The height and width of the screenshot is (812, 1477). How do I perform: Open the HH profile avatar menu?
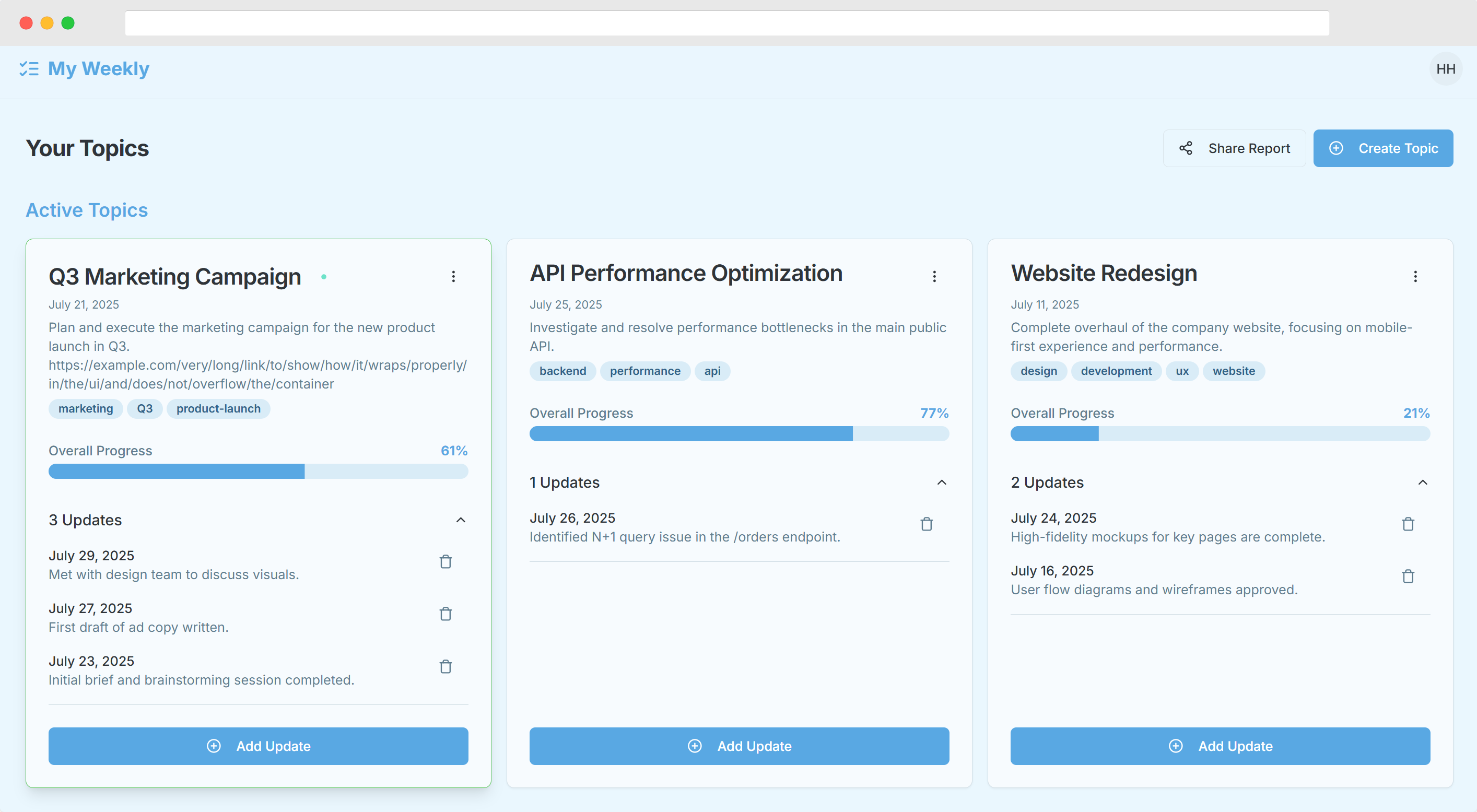point(1446,69)
